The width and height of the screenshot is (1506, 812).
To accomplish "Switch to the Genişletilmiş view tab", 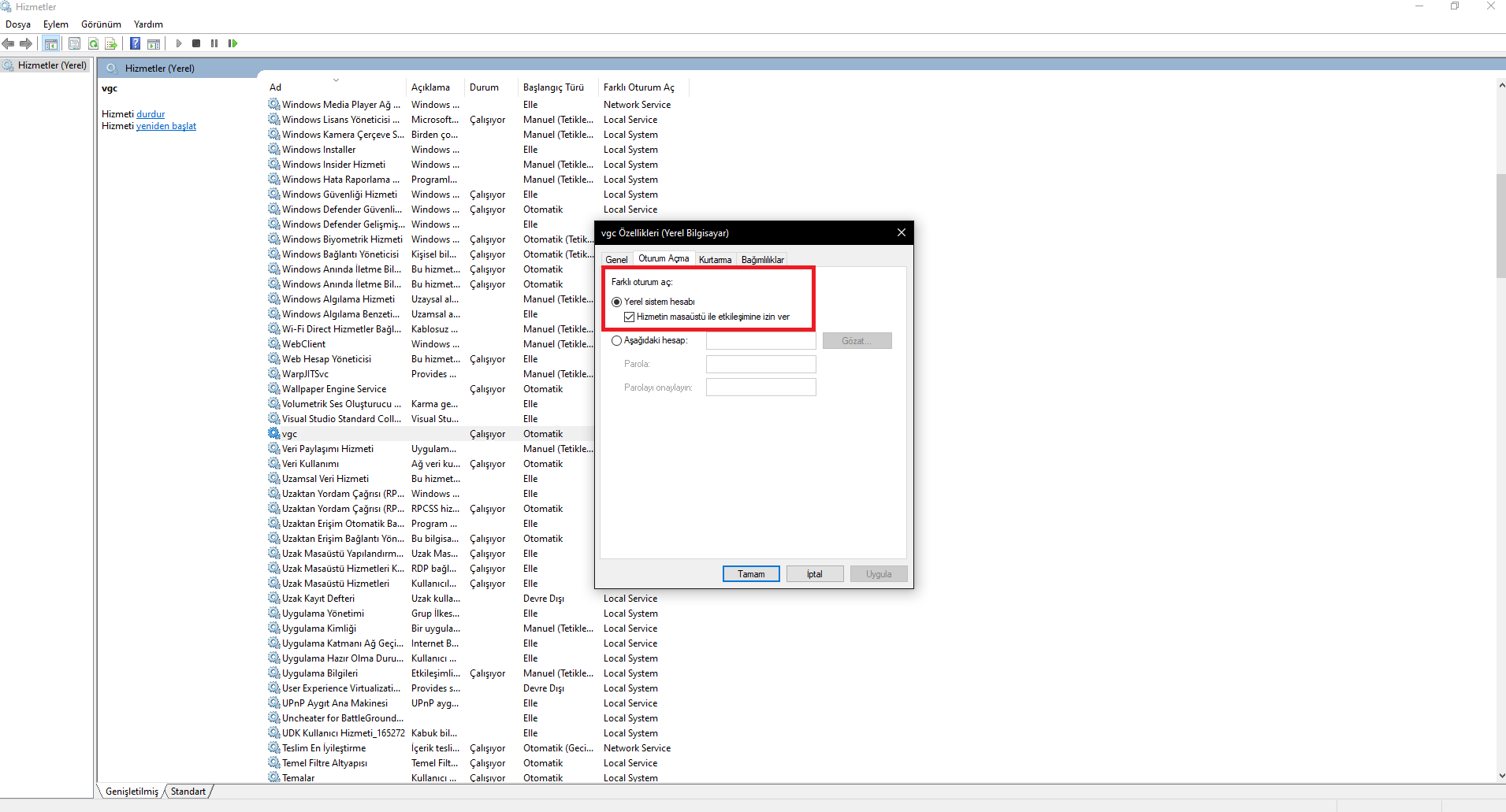I will (x=132, y=792).
